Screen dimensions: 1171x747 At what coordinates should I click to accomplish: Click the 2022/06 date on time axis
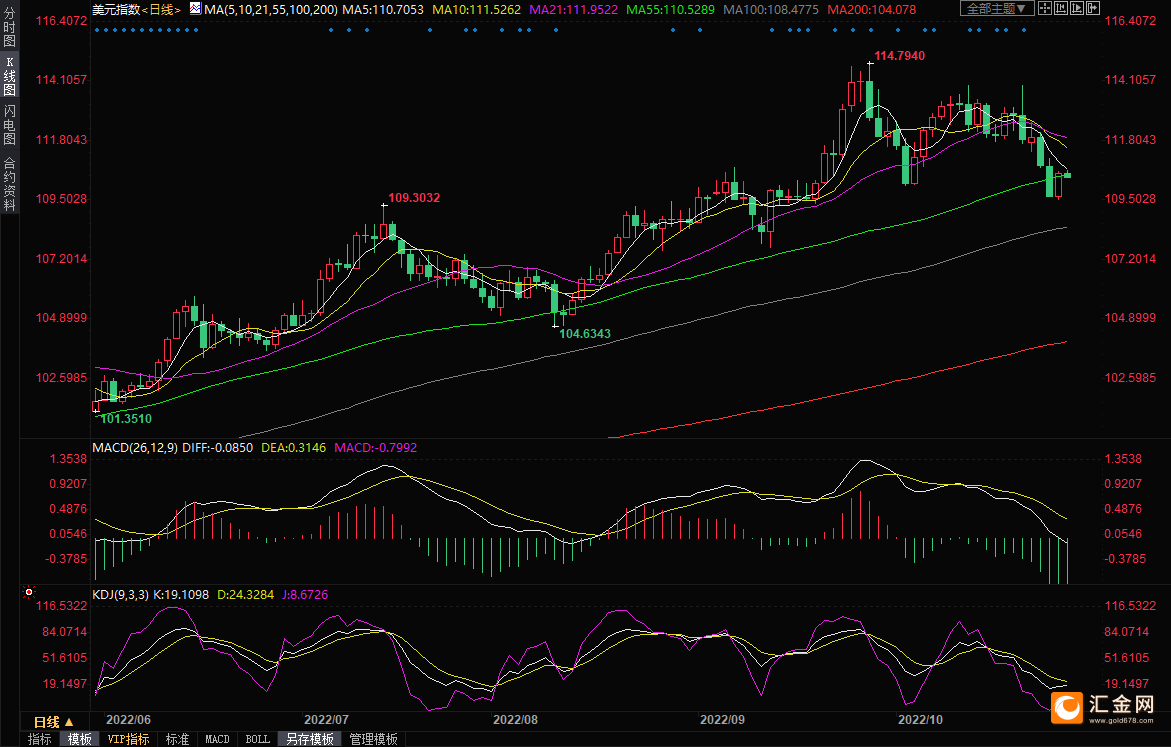pos(128,719)
